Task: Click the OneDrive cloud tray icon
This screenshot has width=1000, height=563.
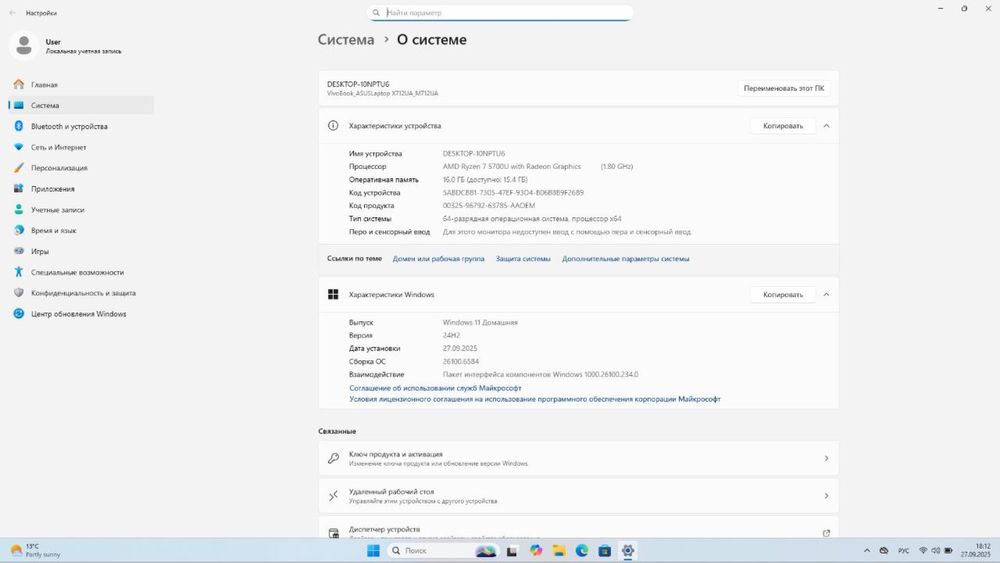Action: (x=884, y=550)
